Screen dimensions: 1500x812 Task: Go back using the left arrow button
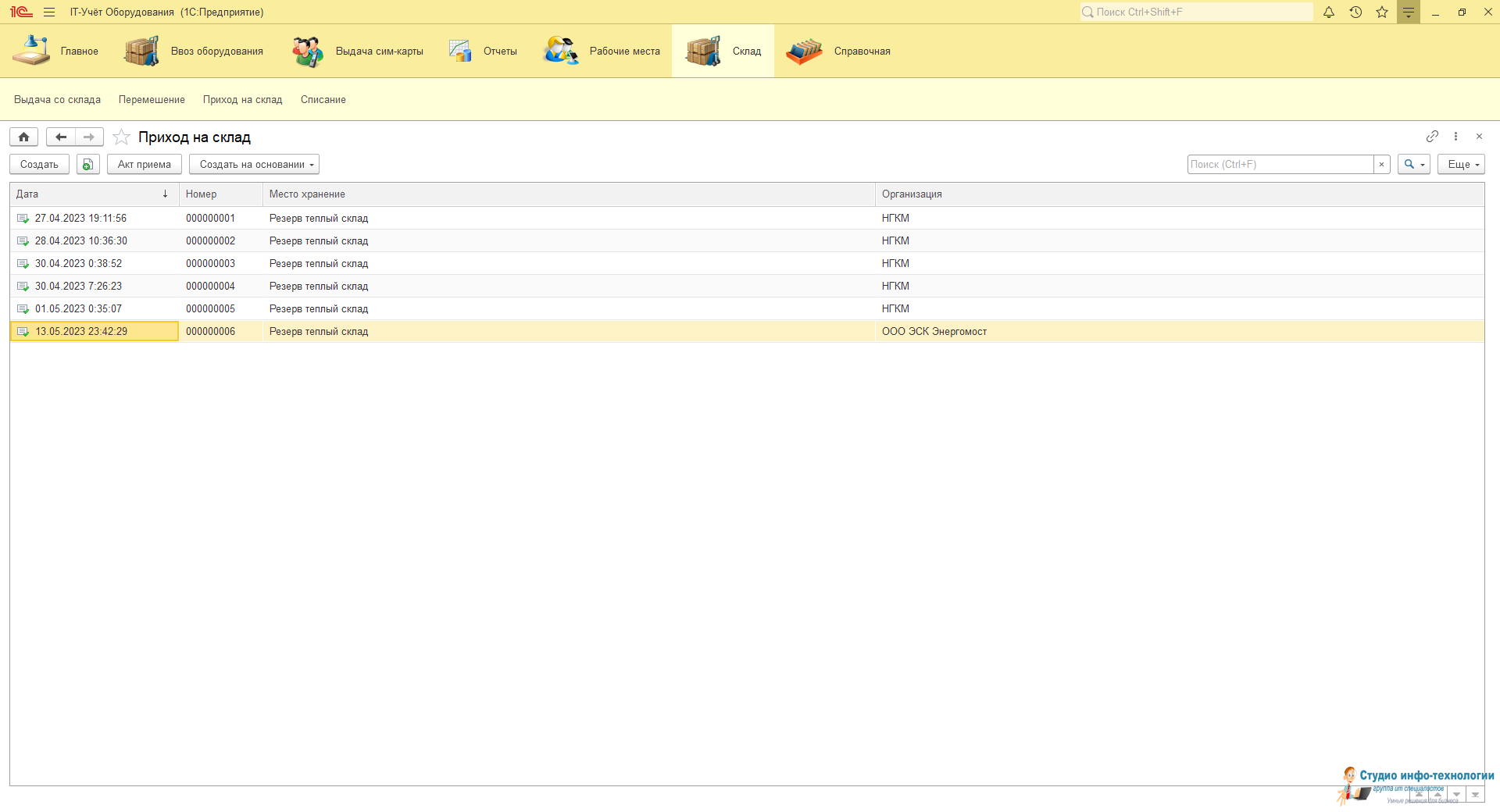[61, 137]
